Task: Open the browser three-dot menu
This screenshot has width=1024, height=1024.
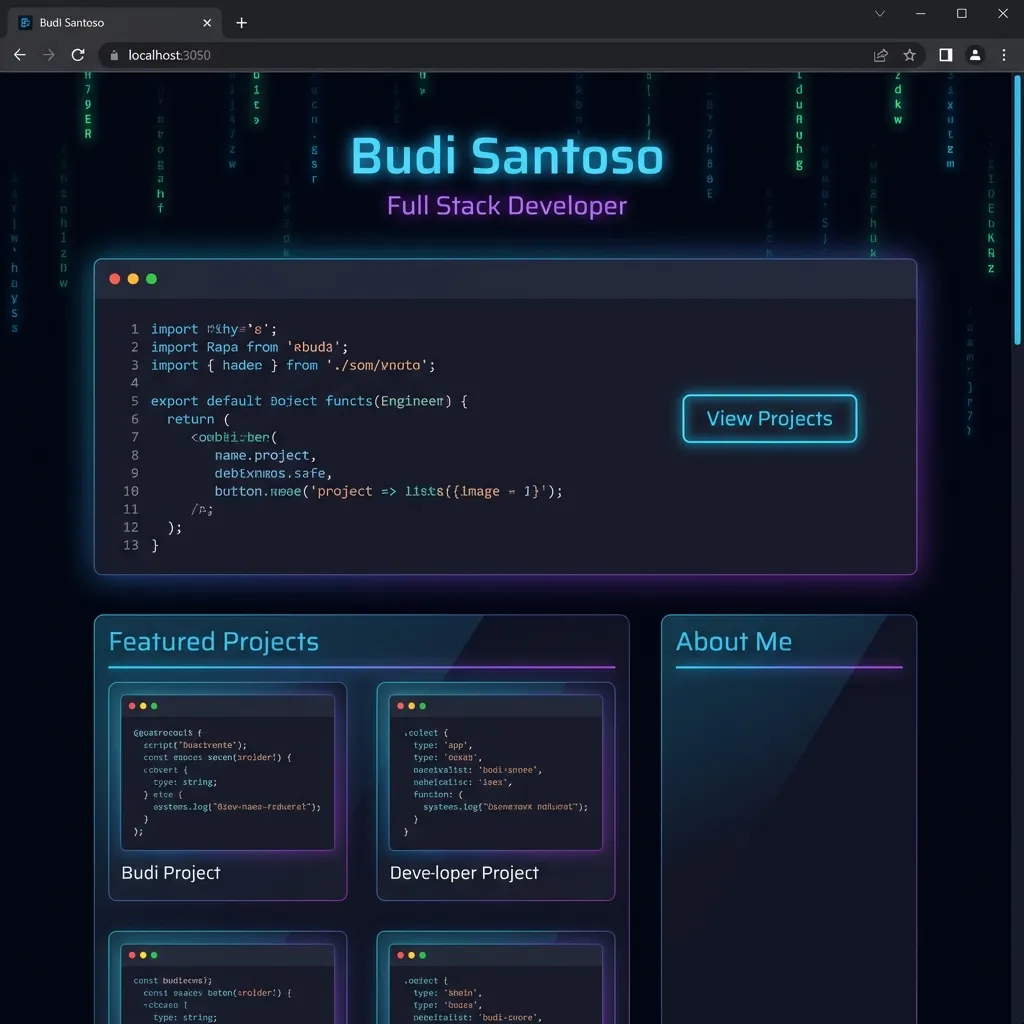Action: pos(1004,55)
